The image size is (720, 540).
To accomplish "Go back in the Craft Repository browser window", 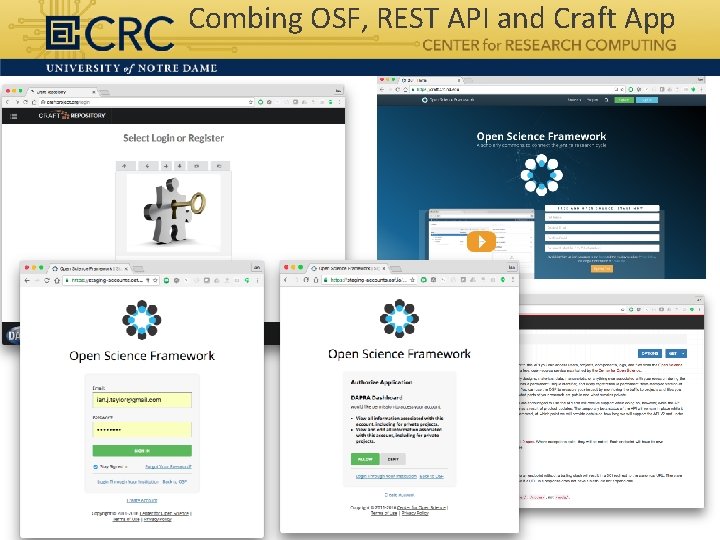I will click(x=7, y=102).
